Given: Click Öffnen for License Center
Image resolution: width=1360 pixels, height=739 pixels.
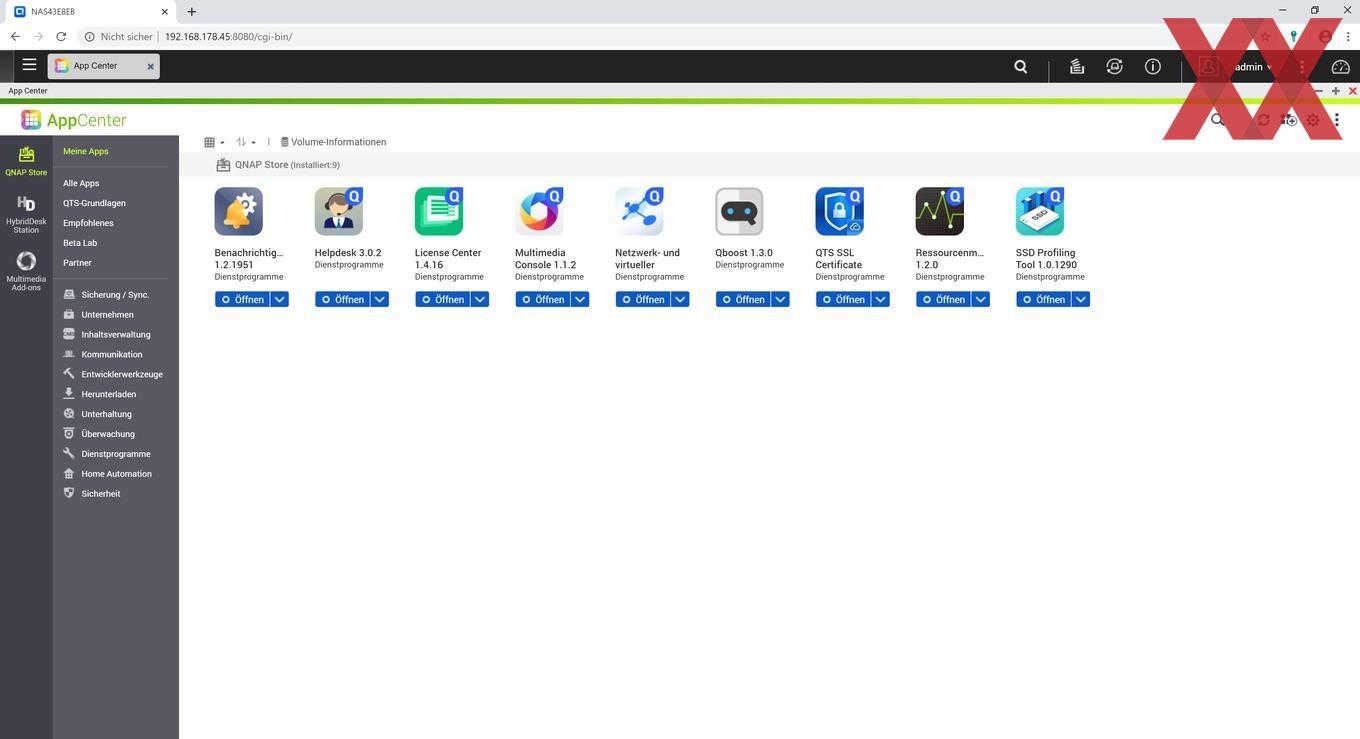Looking at the screenshot, I should pos(442,299).
